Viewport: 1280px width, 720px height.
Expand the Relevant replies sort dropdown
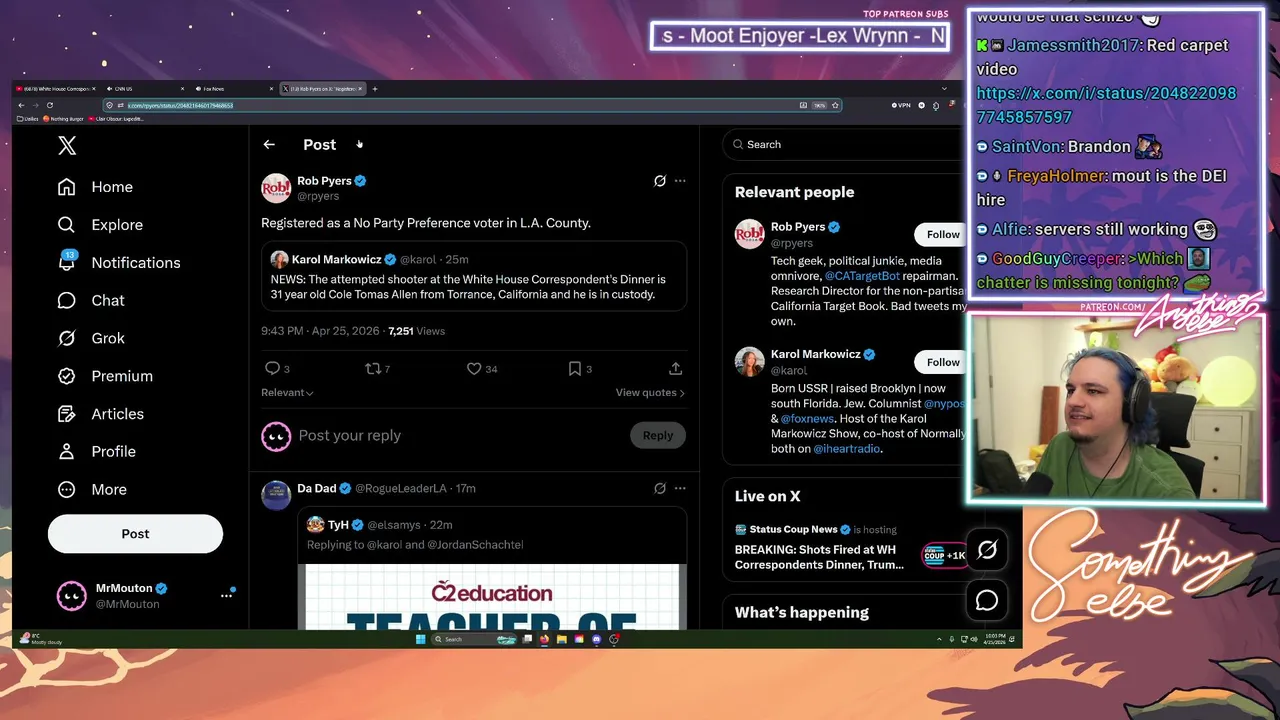point(287,393)
